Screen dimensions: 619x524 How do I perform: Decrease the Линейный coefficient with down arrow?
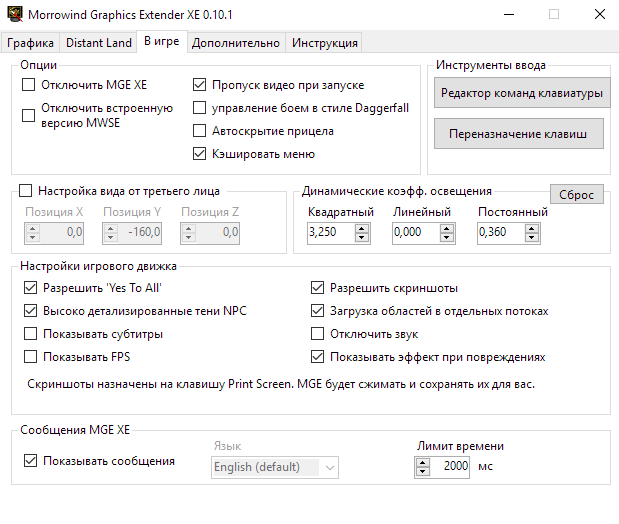pos(447,237)
